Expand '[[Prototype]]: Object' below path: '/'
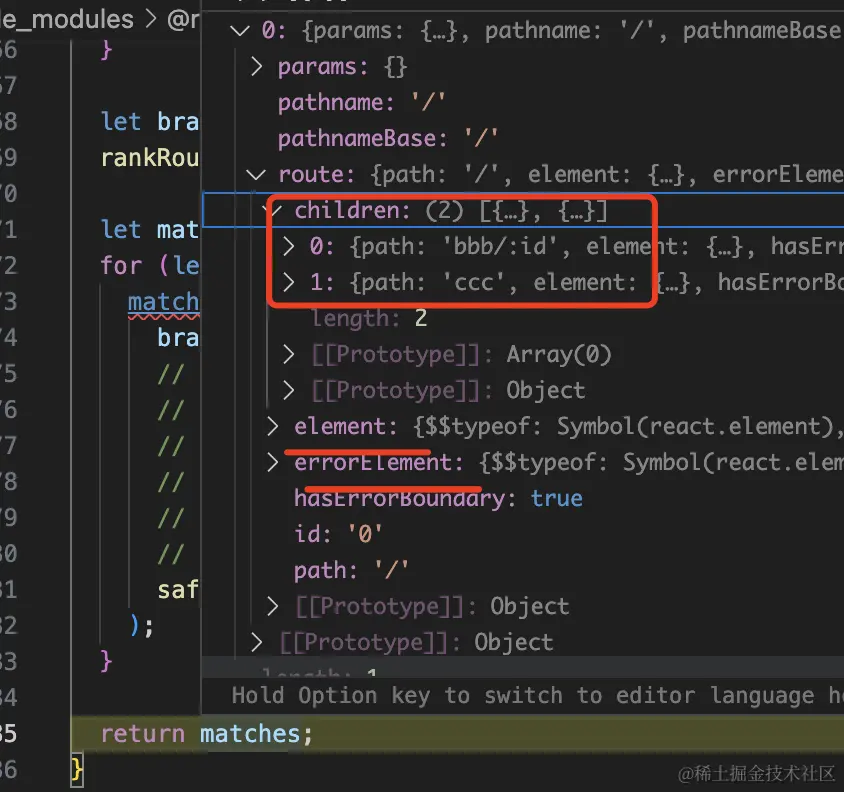This screenshot has height=792, width=844. click(x=272, y=606)
